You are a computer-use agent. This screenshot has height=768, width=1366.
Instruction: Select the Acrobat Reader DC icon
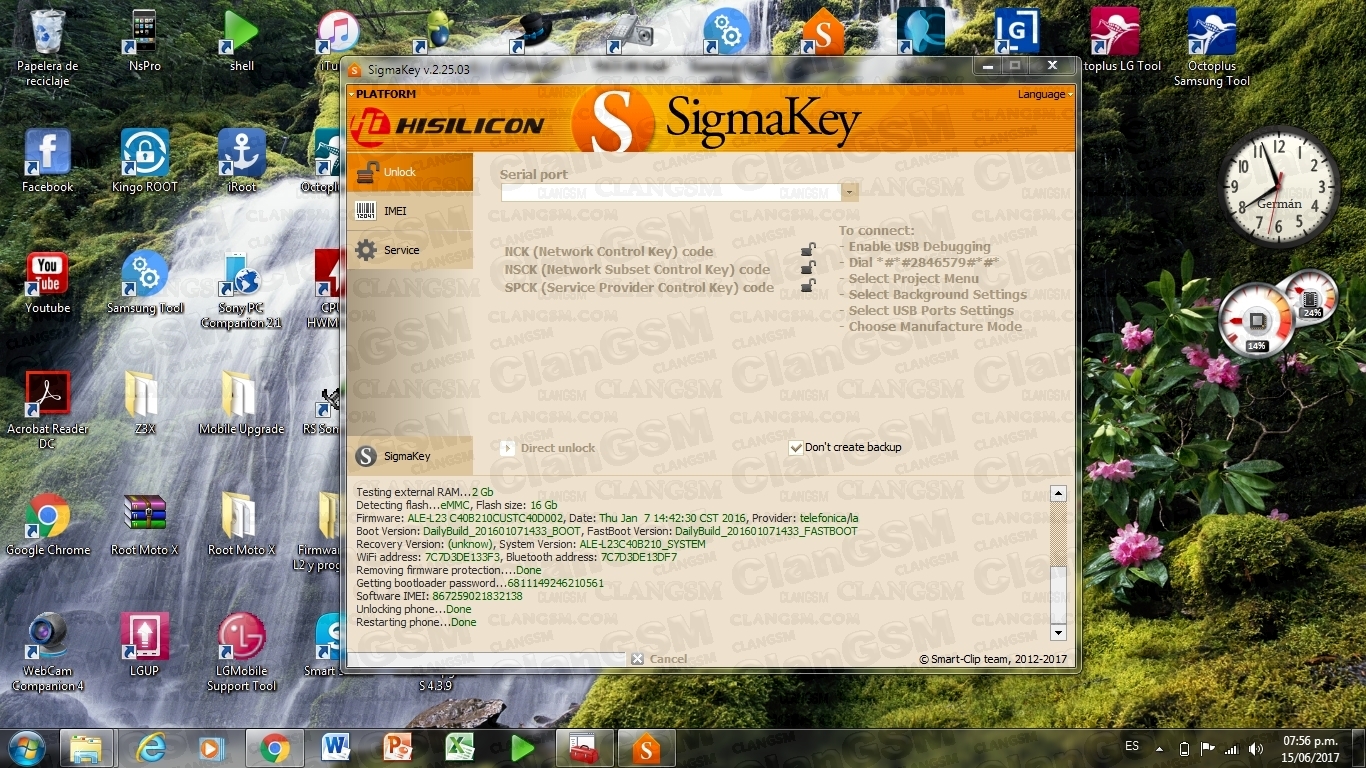[47, 411]
